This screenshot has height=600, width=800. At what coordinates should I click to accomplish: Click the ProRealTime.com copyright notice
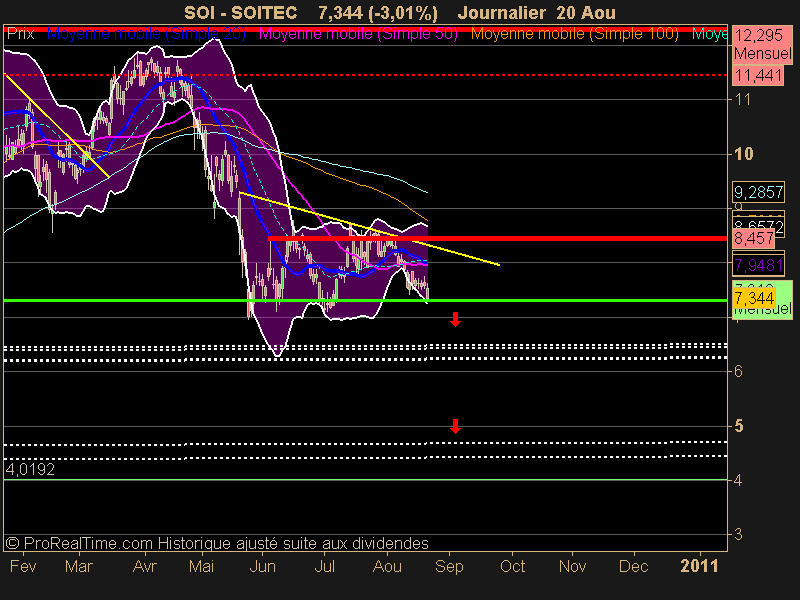217,543
